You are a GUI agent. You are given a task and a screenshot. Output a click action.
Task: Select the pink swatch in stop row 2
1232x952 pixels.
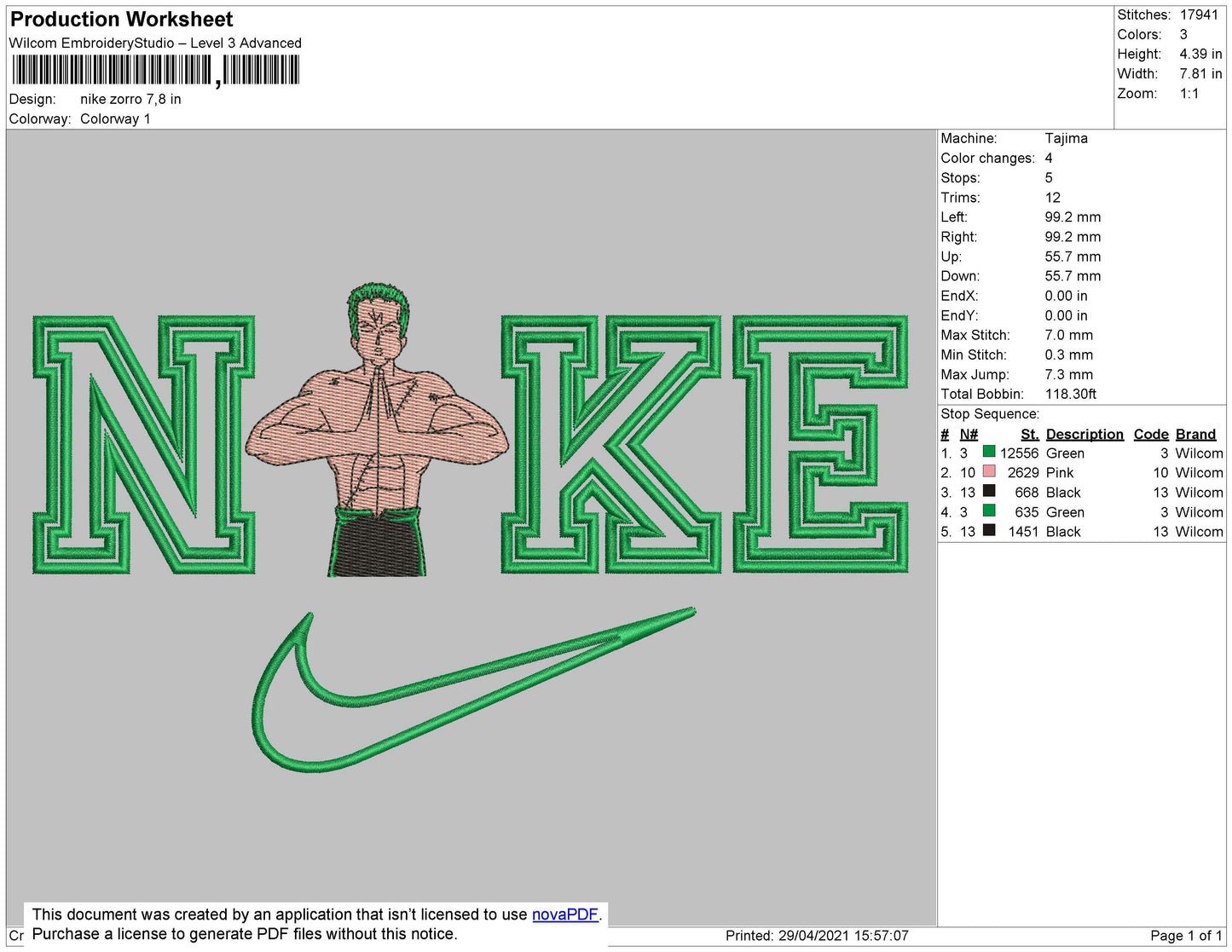tap(989, 471)
